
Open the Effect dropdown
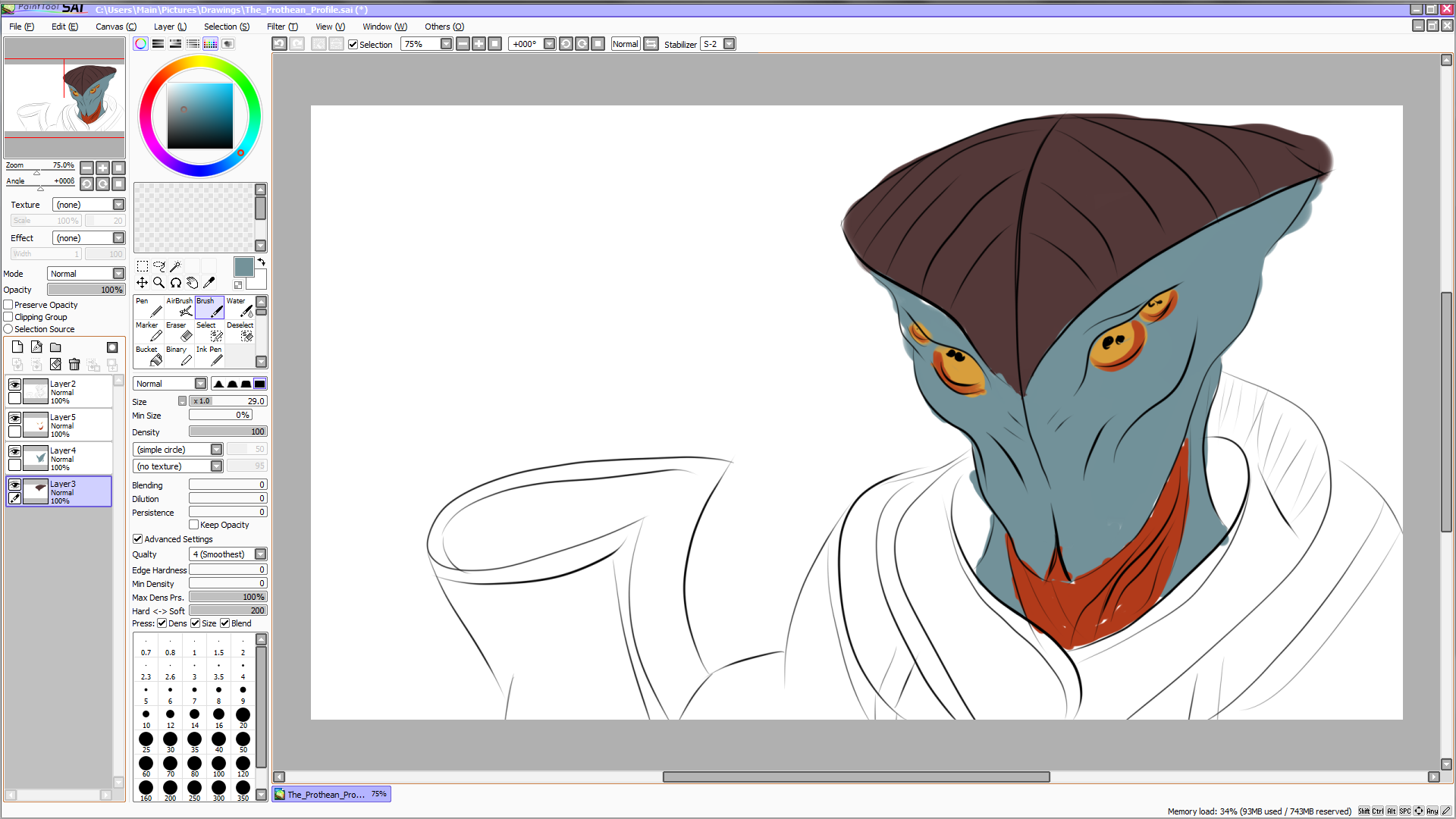tap(88, 238)
